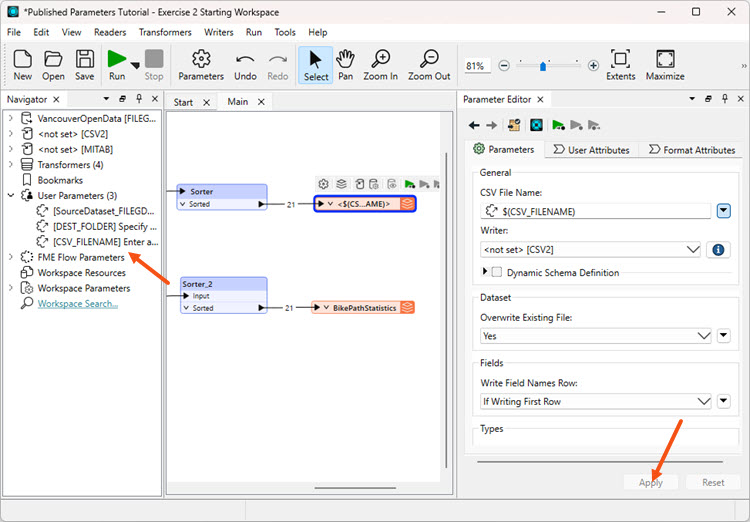Create a new workspace with the New icon

22,65
